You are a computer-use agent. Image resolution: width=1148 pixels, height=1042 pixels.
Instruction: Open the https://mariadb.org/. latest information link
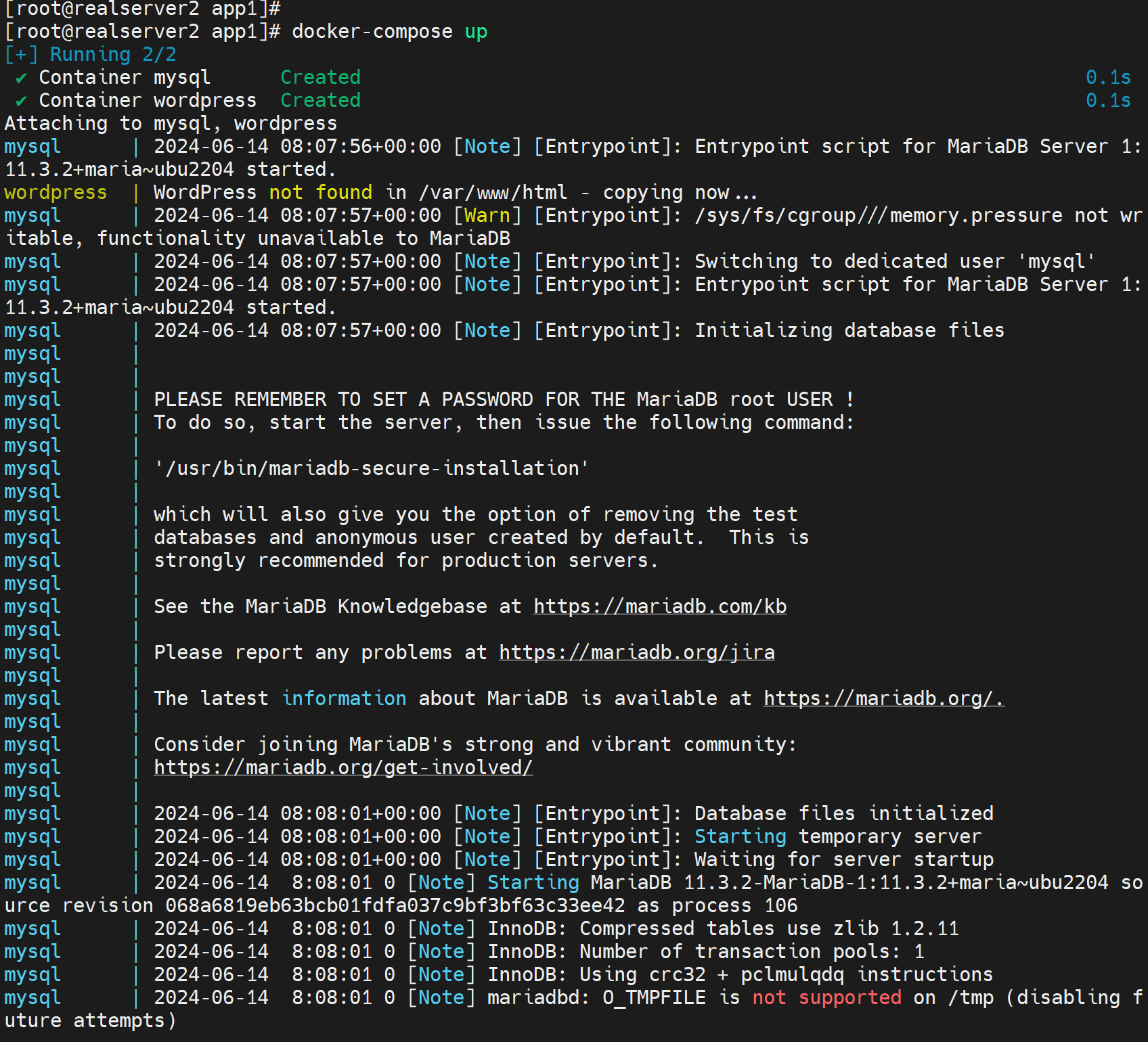click(x=883, y=699)
